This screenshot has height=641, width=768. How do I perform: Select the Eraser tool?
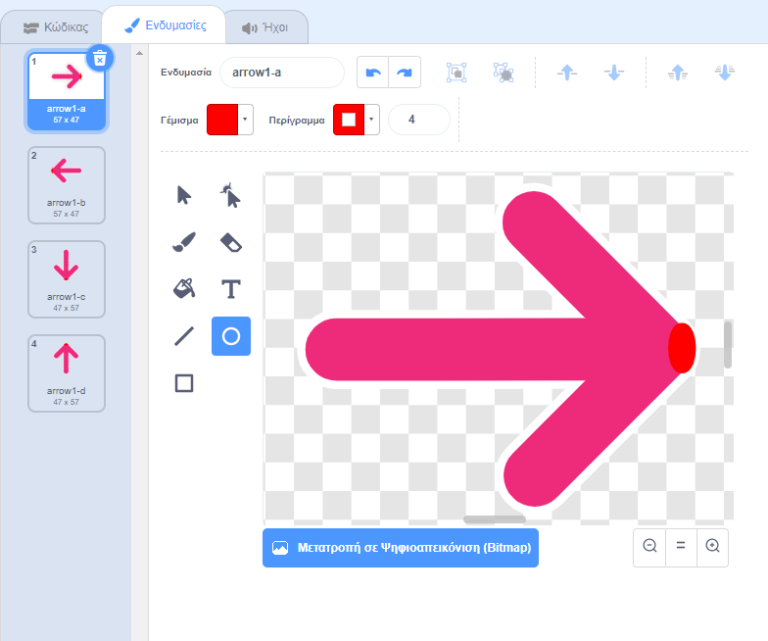[231, 242]
